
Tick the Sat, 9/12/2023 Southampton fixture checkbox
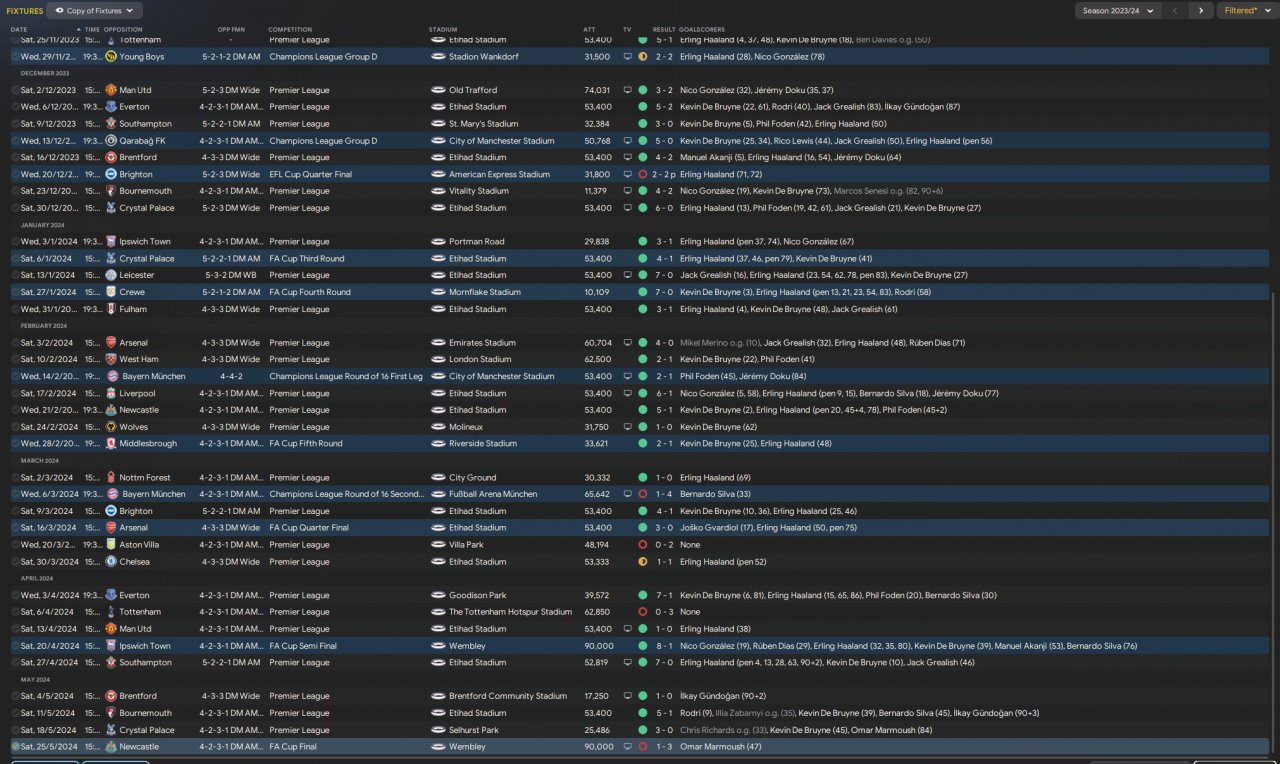[15, 124]
